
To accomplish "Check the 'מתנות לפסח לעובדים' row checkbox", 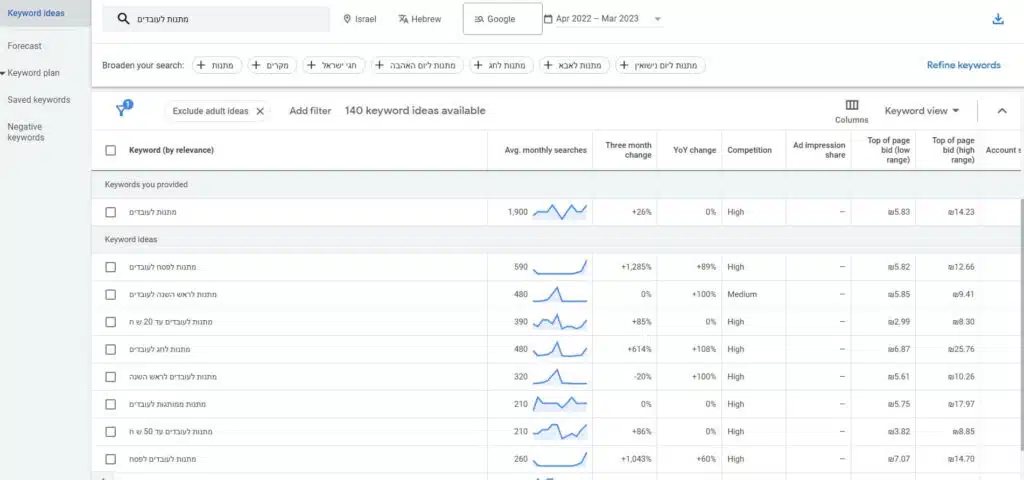I will pos(110,267).
